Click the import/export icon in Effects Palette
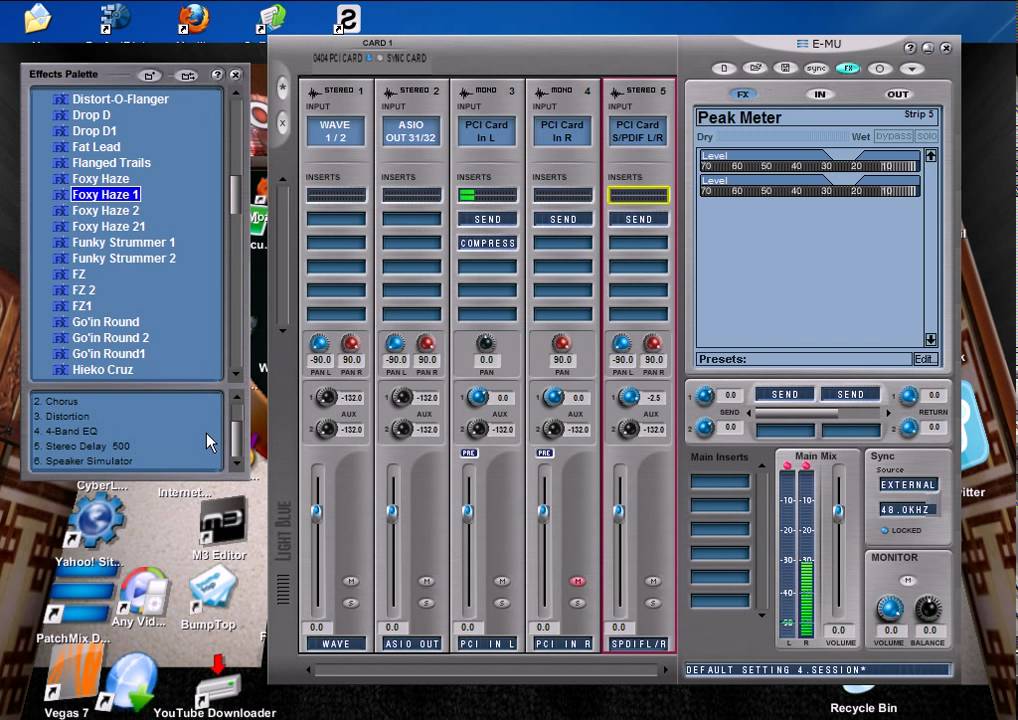The image size is (1018, 720). click(x=187, y=75)
